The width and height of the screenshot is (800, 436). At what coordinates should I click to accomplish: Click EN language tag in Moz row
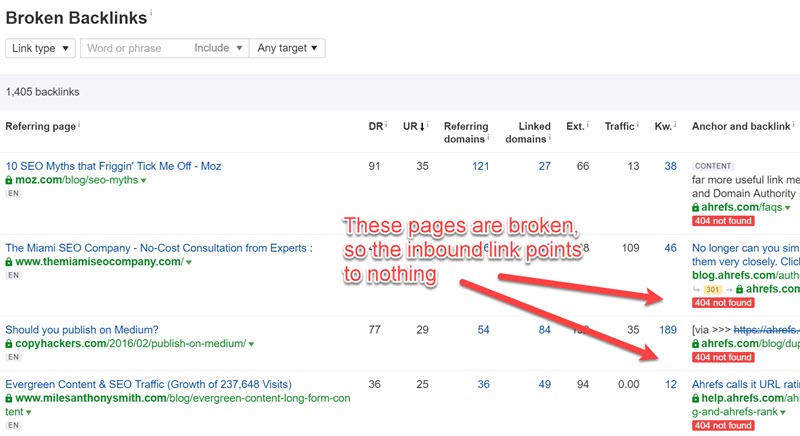(x=13, y=193)
